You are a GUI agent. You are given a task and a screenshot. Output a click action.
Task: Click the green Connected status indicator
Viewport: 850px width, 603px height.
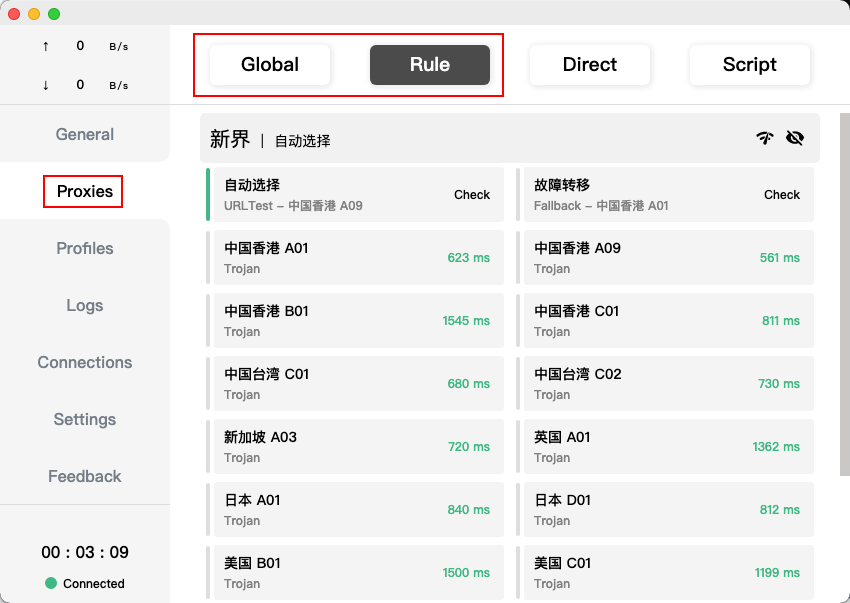(x=51, y=584)
